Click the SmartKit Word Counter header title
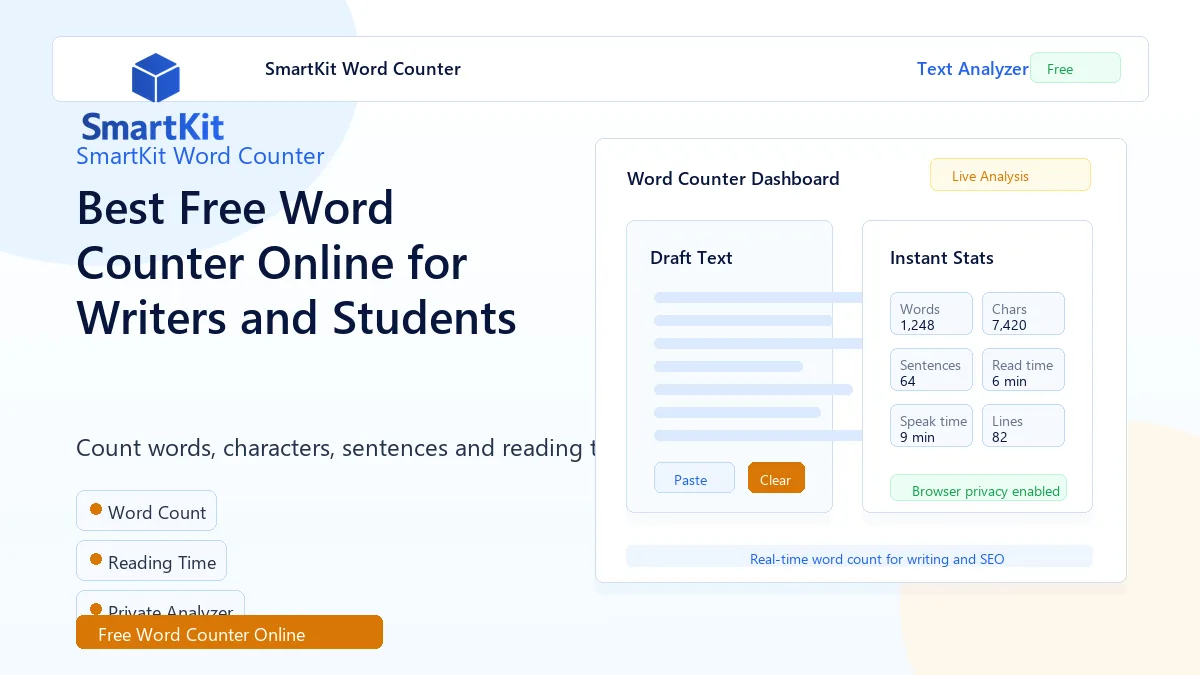This screenshot has width=1200, height=675. coord(363,69)
